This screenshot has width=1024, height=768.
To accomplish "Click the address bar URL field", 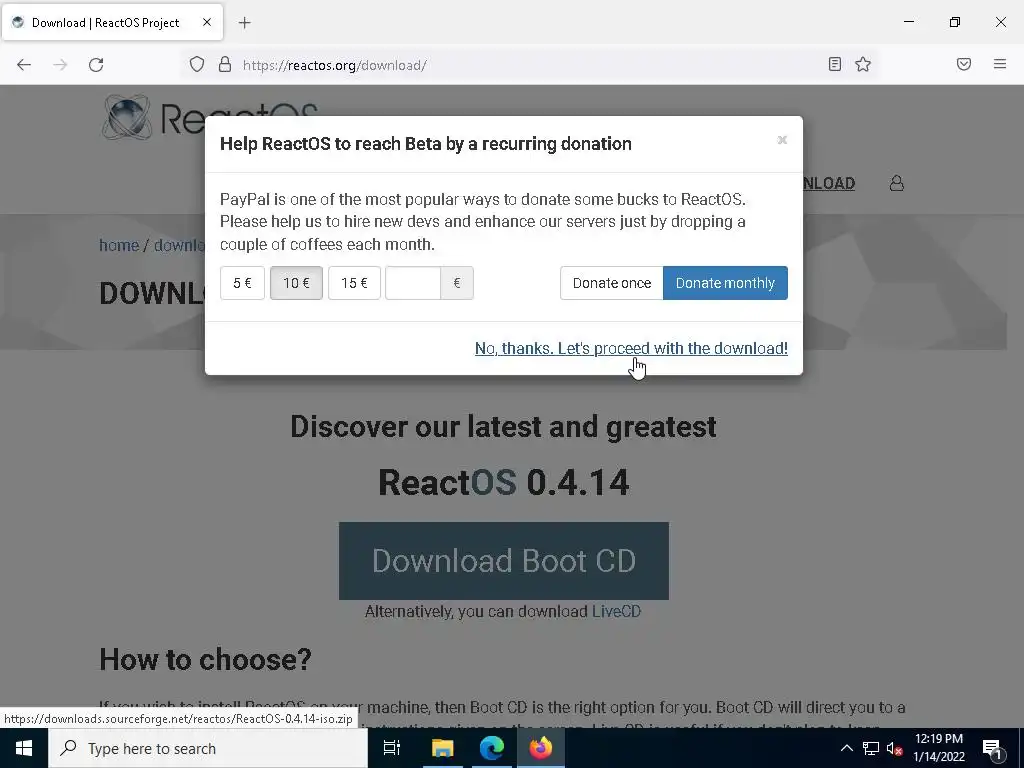I will click(529, 65).
